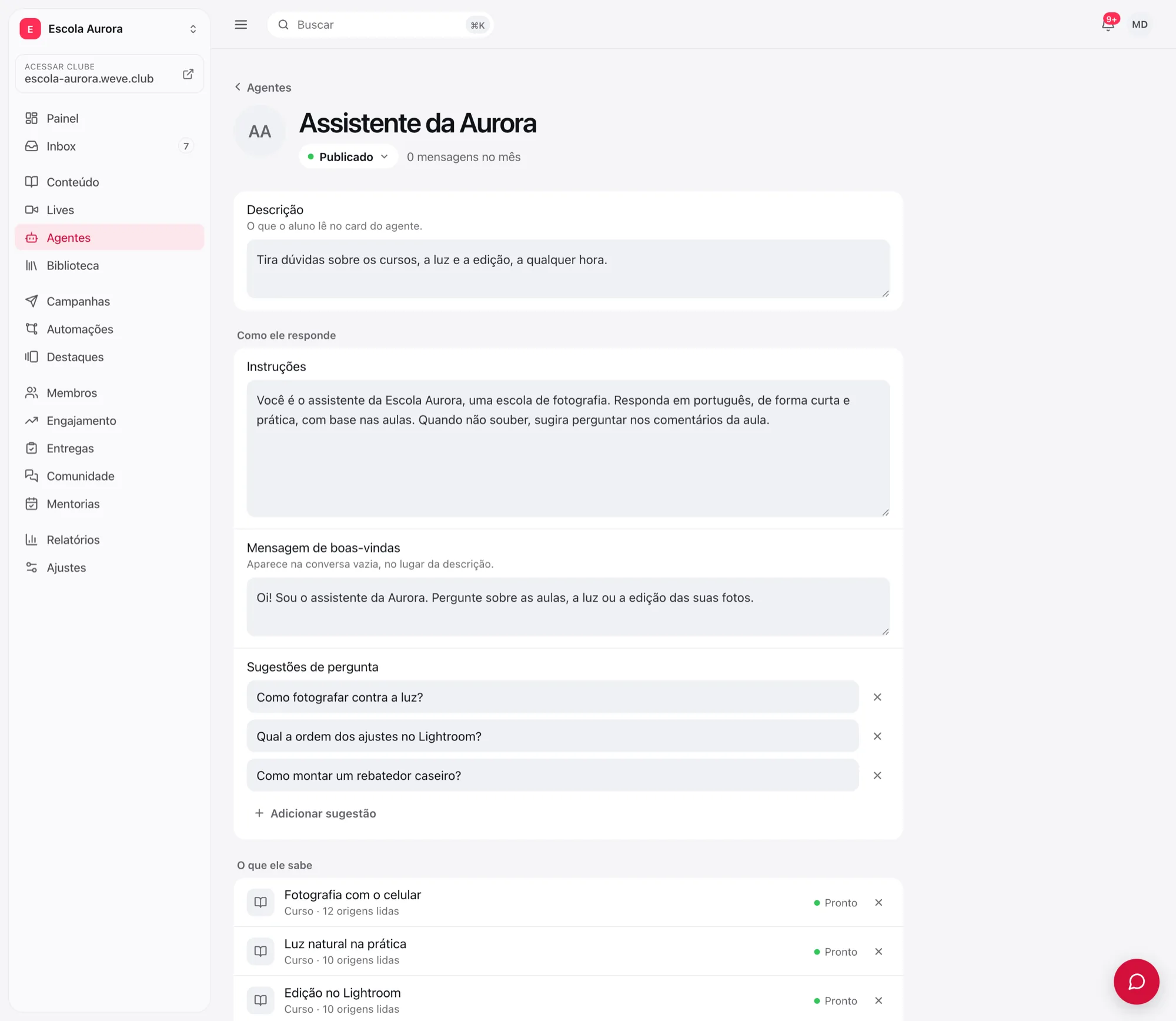This screenshot has width=1176, height=1021.
Task: Click book icon of 'Edição no Lightroom'
Action: (260, 1000)
